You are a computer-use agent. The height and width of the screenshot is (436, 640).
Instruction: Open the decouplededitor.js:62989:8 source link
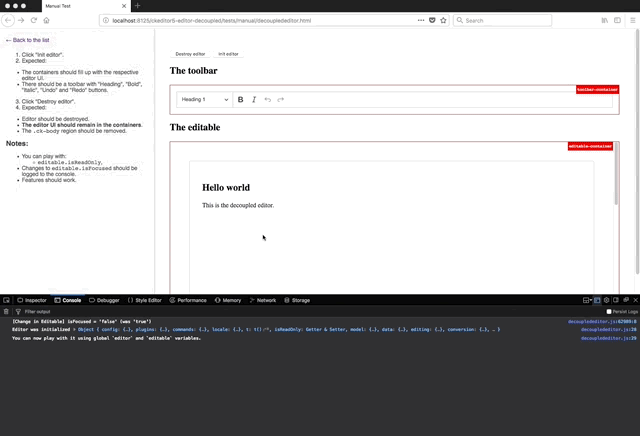click(602, 321)
